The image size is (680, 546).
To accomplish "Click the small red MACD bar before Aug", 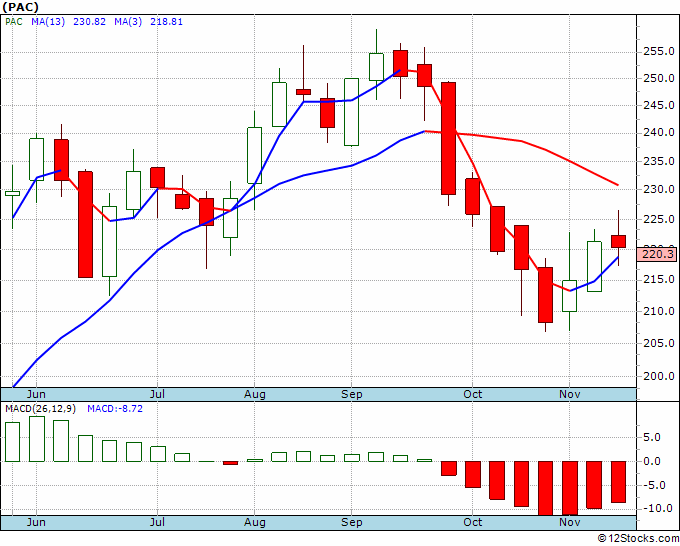I will click(x=230, y=463).
